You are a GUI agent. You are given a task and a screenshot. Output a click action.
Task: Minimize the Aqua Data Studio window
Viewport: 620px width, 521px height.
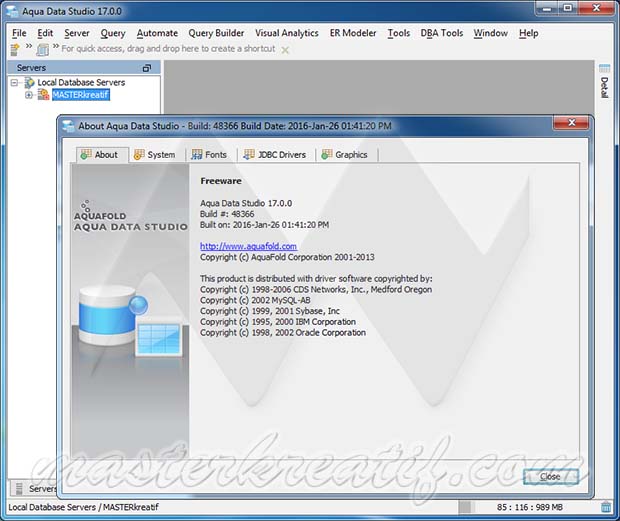[x=547, y=8]
